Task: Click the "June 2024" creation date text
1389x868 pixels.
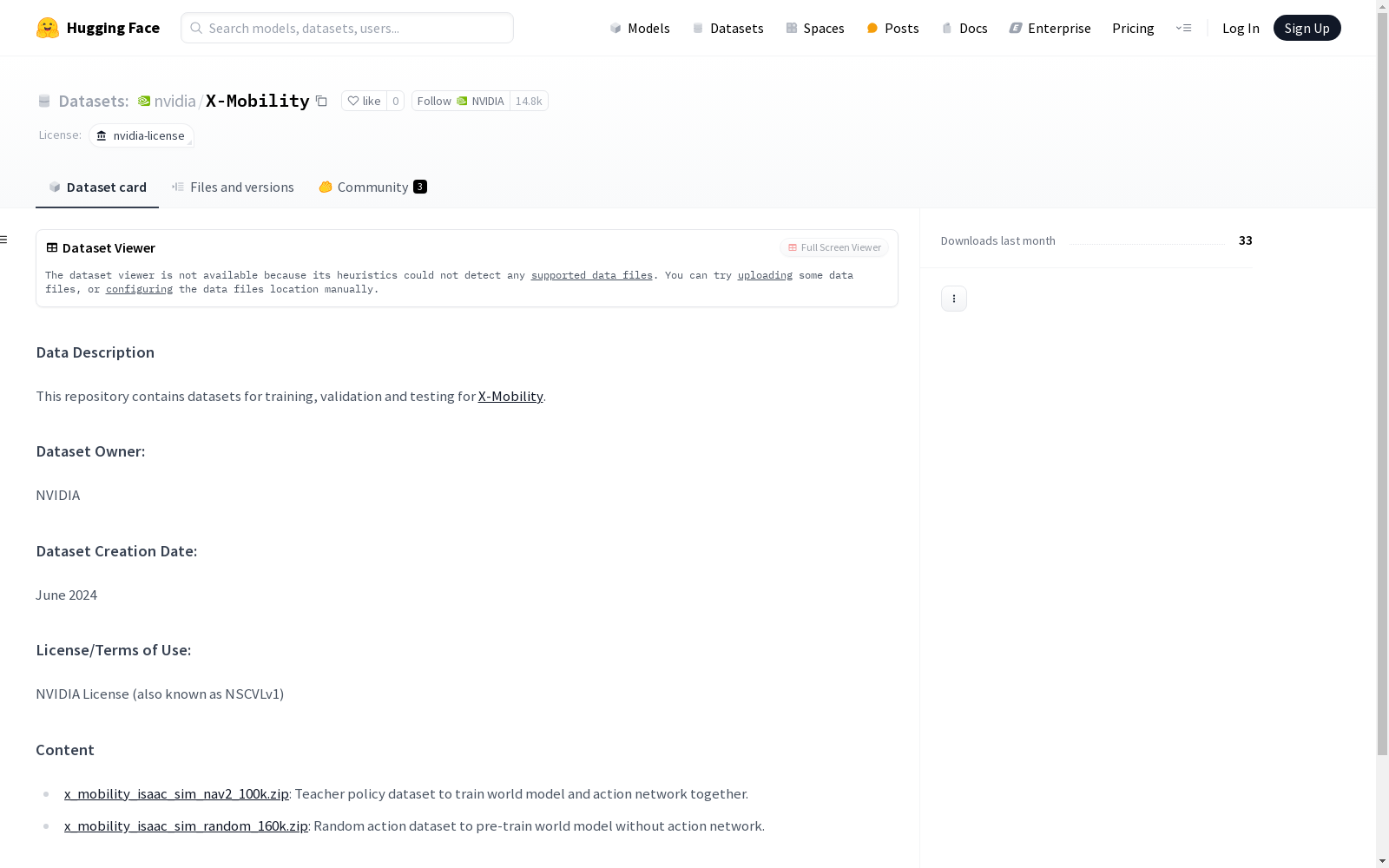Action: pyautogui.click(x=67, y=595)
